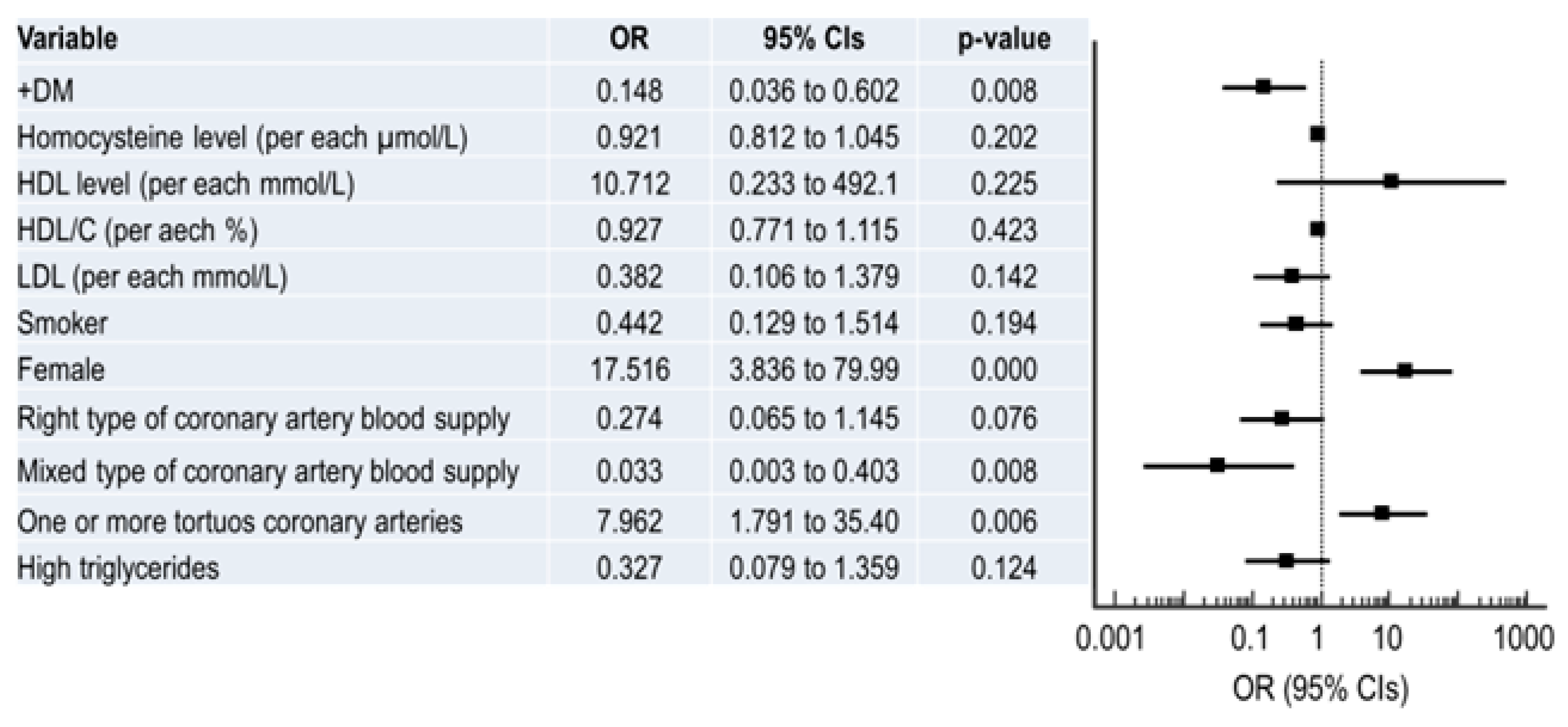
Task: Click the Mixed type of coronary artery row label
Action: pos(268,472)
